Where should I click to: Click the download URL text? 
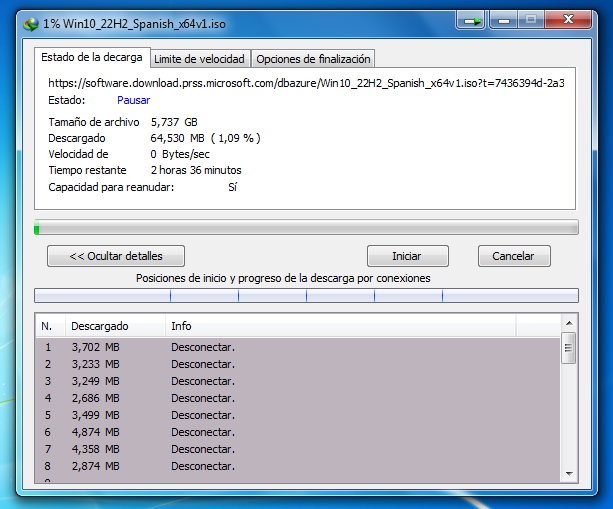(x=306, y=83)
